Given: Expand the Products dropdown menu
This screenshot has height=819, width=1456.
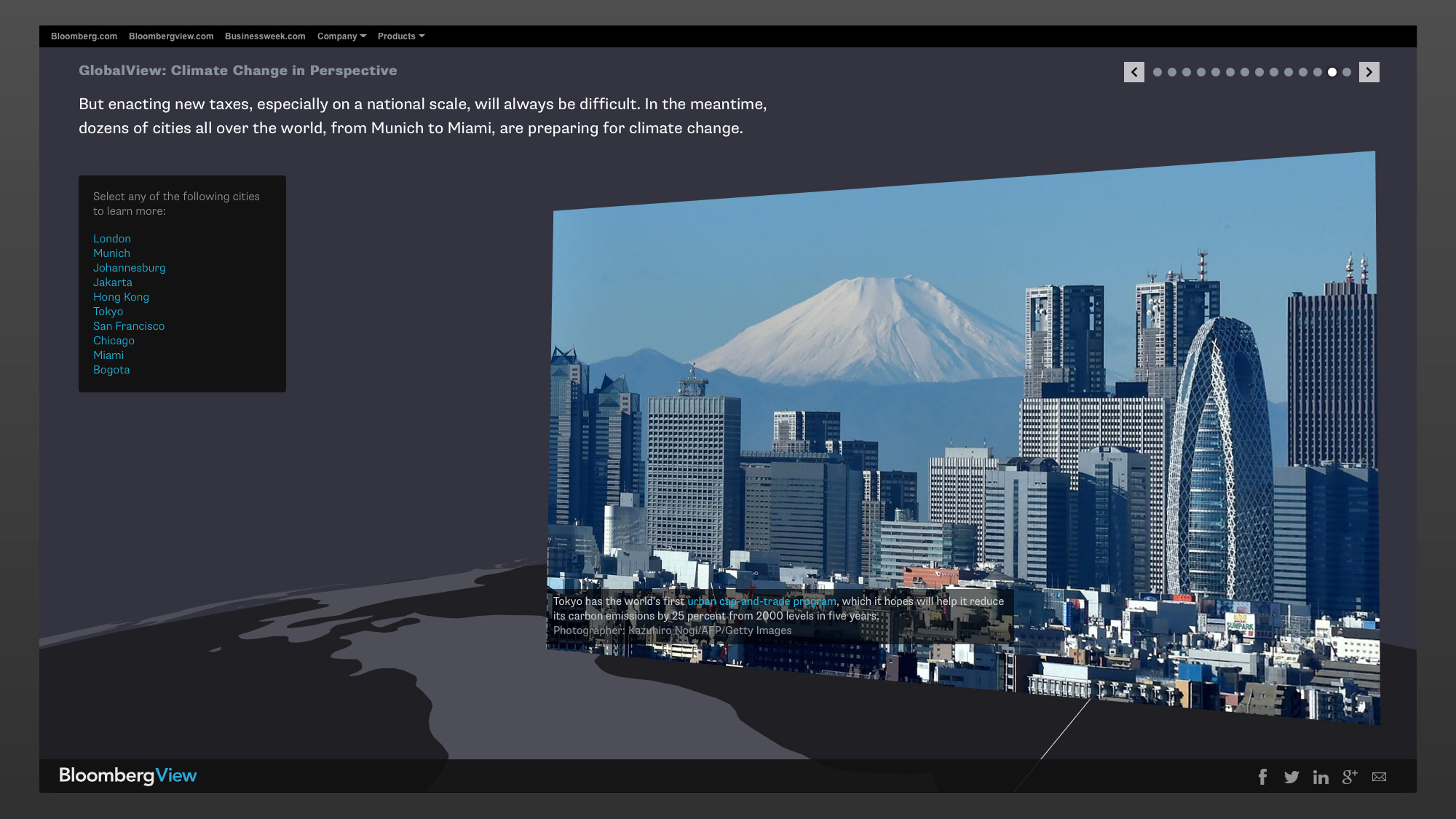Looking at the screenshot, I should coord(400,36).
